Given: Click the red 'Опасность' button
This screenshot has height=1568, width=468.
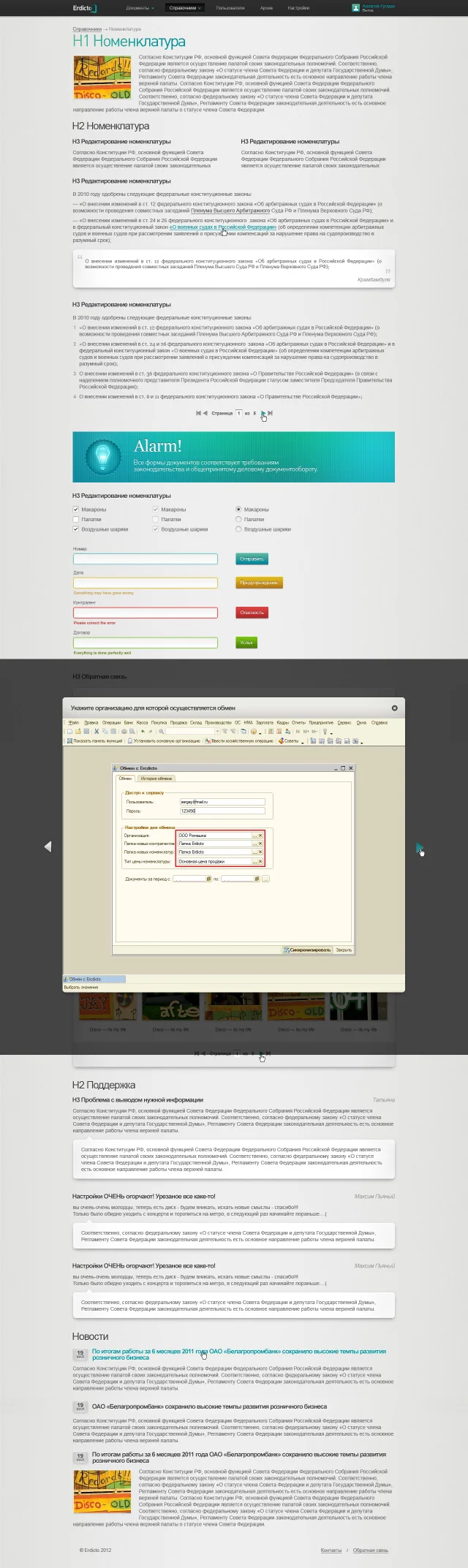Looking at the screenshot, I should tap(252, 613).
